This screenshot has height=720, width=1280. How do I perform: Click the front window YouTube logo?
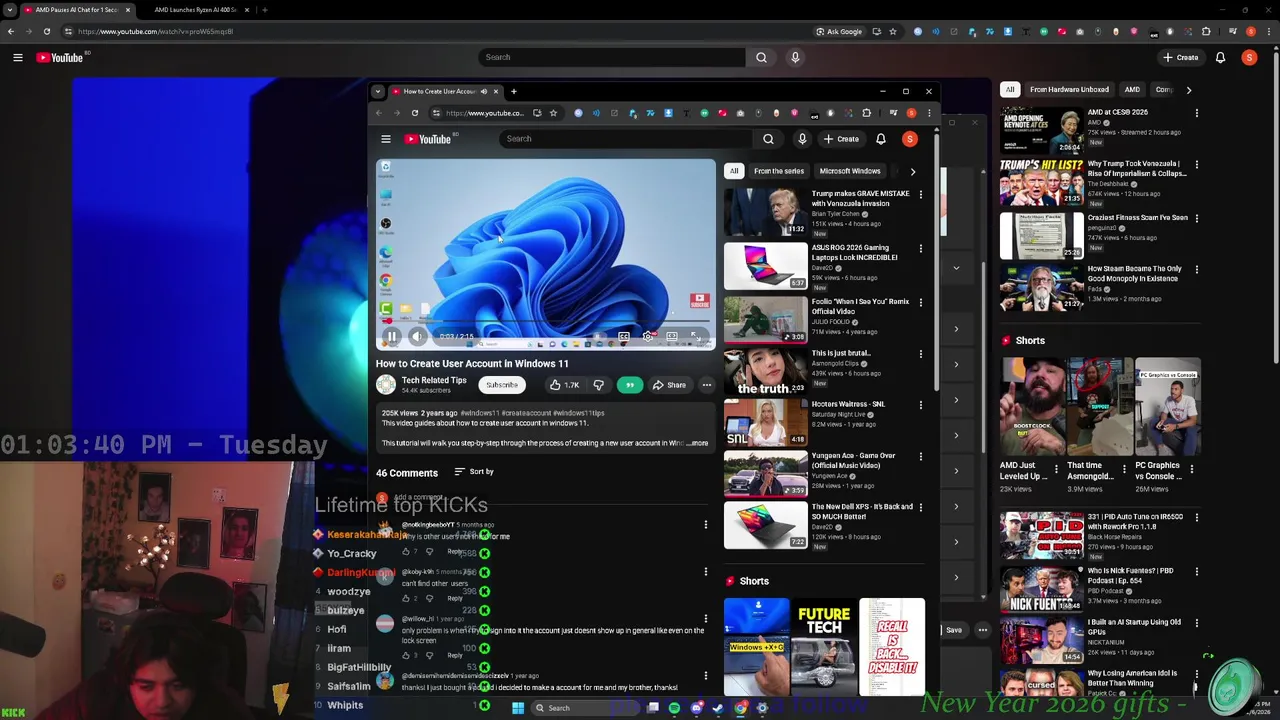428,139
